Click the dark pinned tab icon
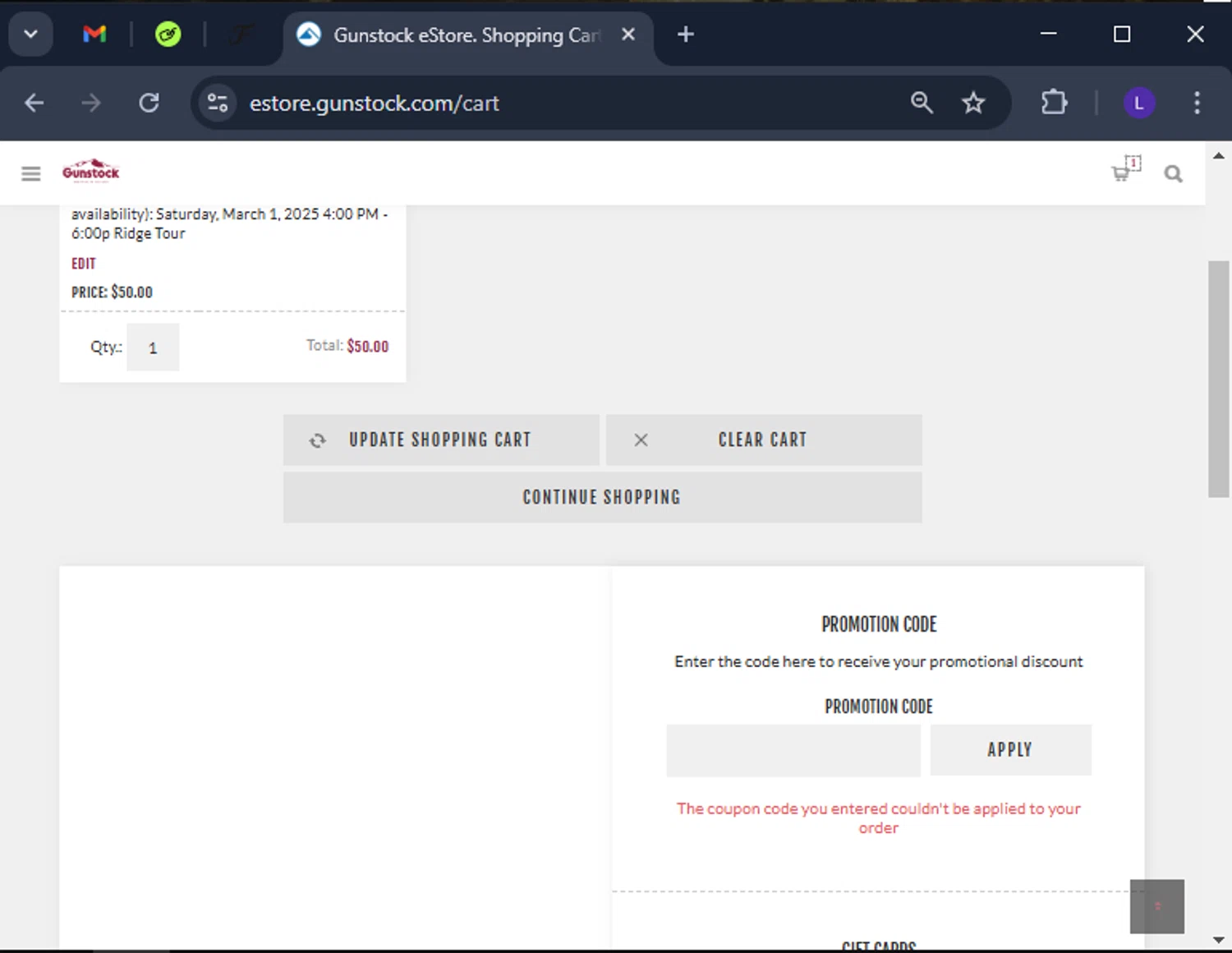Viewport: 1232px width, 953px height. (241, 34)
